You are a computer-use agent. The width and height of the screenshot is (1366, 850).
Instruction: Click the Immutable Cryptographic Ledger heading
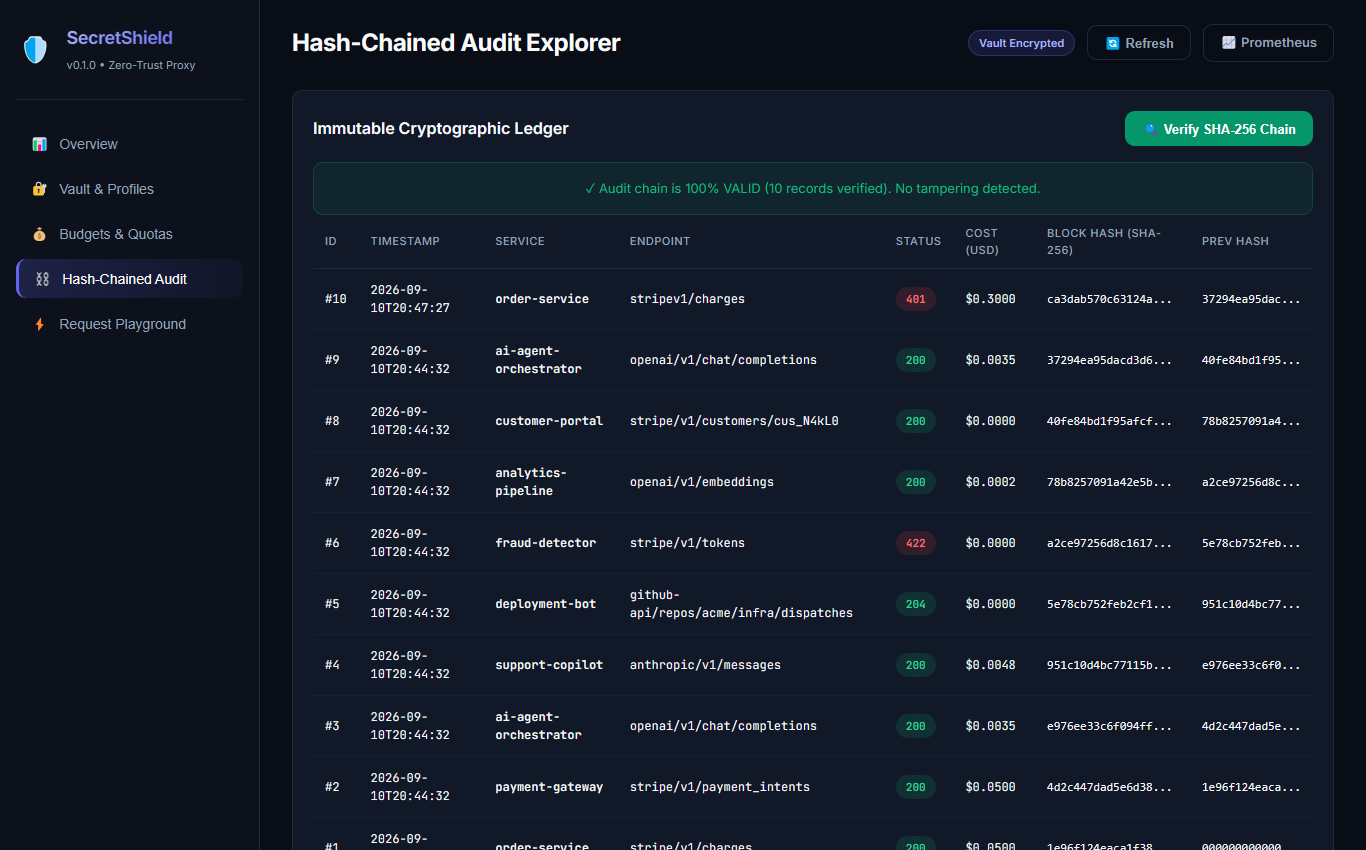coord(441,128)
